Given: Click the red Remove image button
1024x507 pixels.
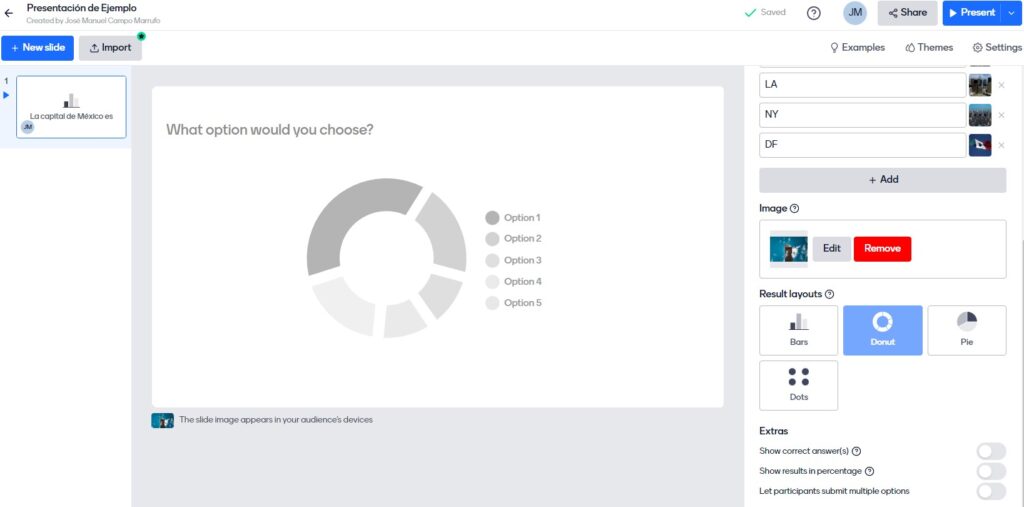Looking at the screenshot, I should coord(882,249).
